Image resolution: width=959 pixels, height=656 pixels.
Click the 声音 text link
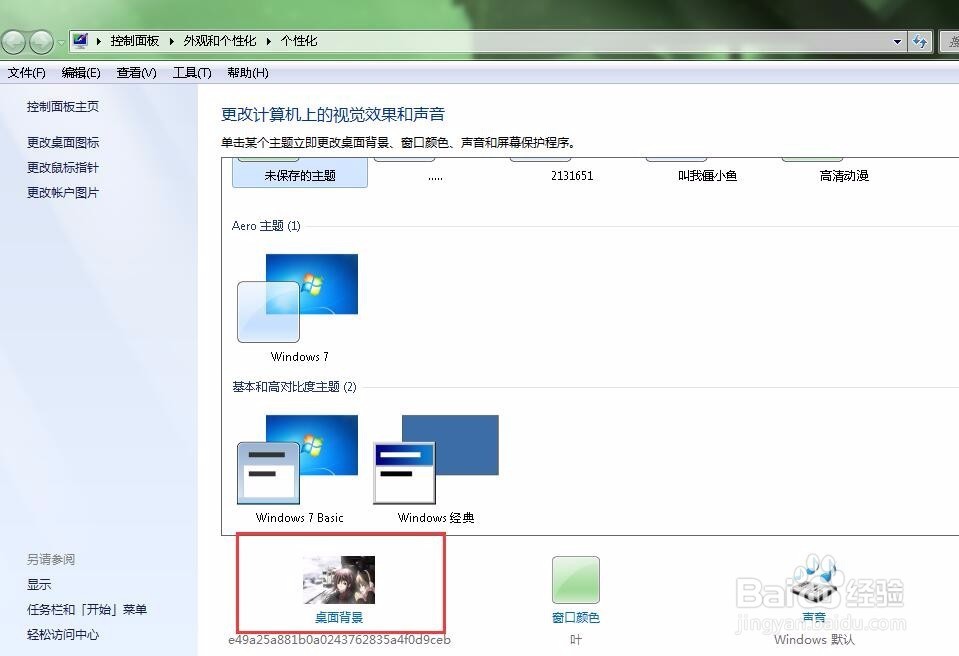click(814, 617)
